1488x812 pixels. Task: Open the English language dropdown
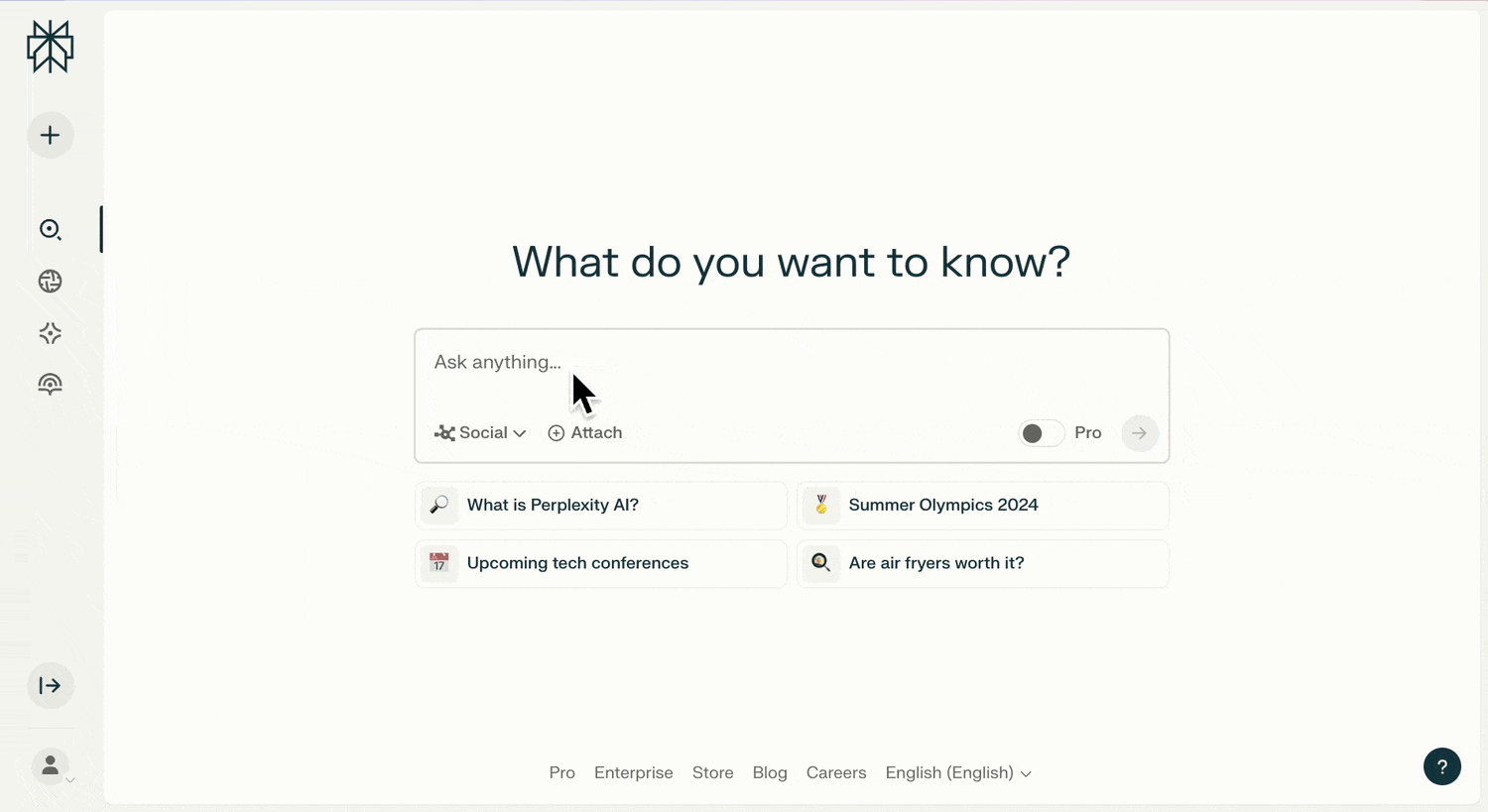(x=957, y=773)
